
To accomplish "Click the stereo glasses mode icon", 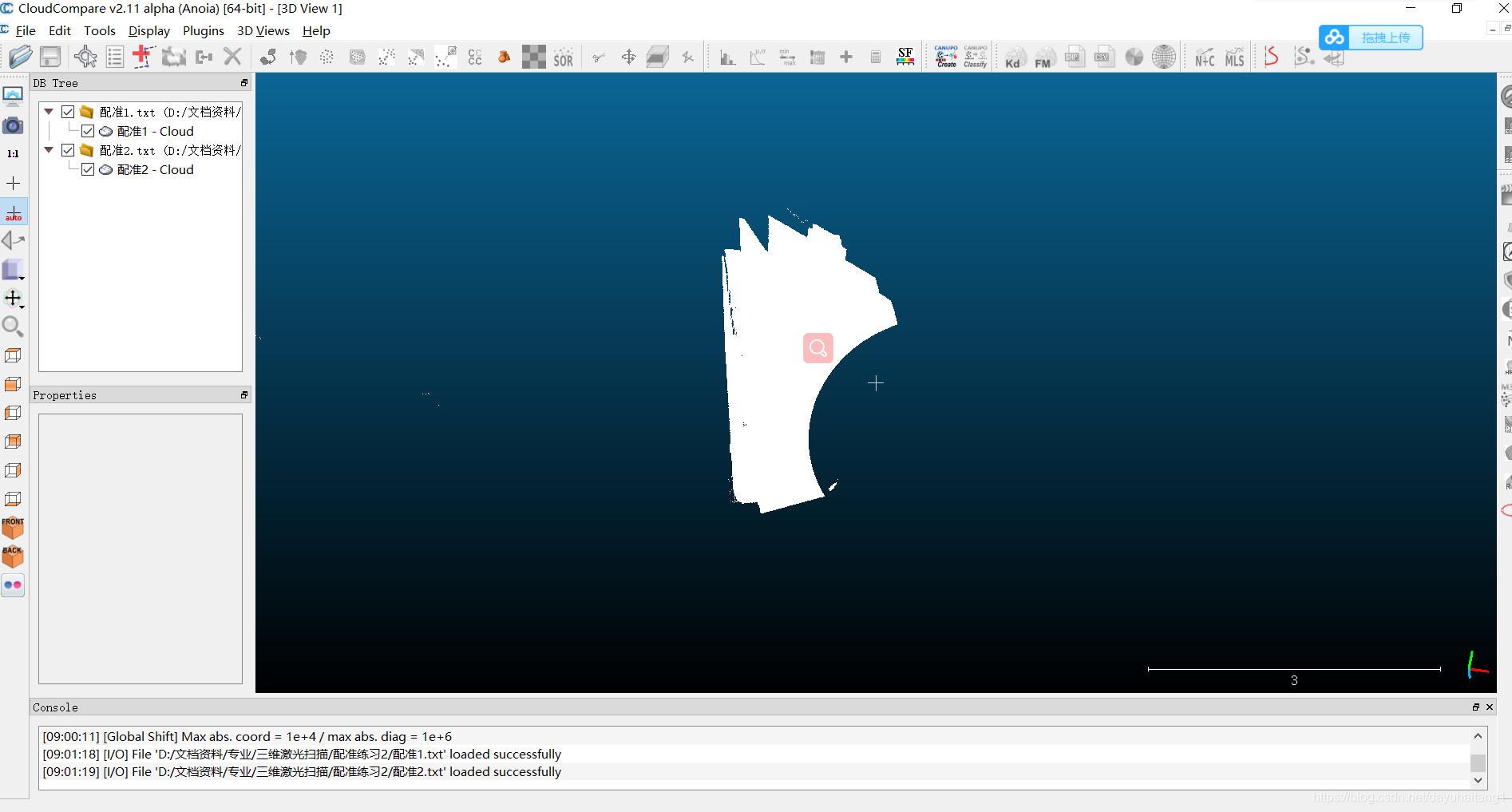I will [x=13, y=585].
